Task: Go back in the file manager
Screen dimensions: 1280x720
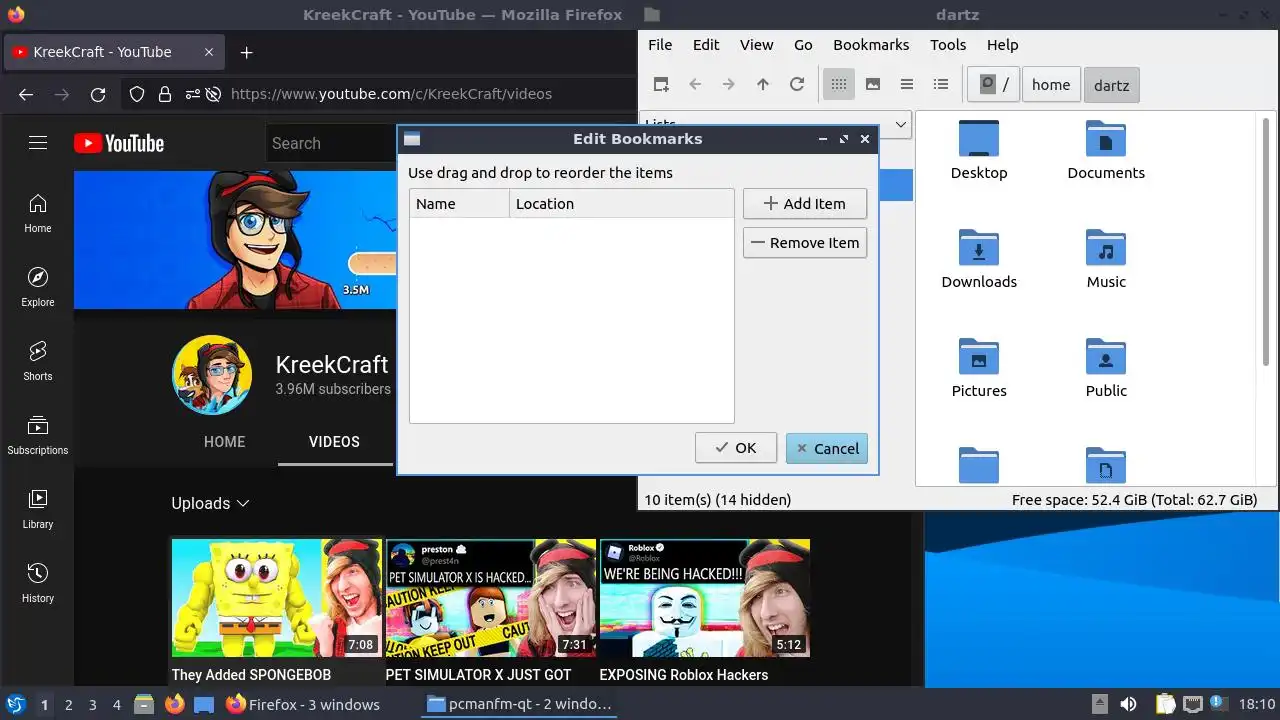Action: point(695,85)
